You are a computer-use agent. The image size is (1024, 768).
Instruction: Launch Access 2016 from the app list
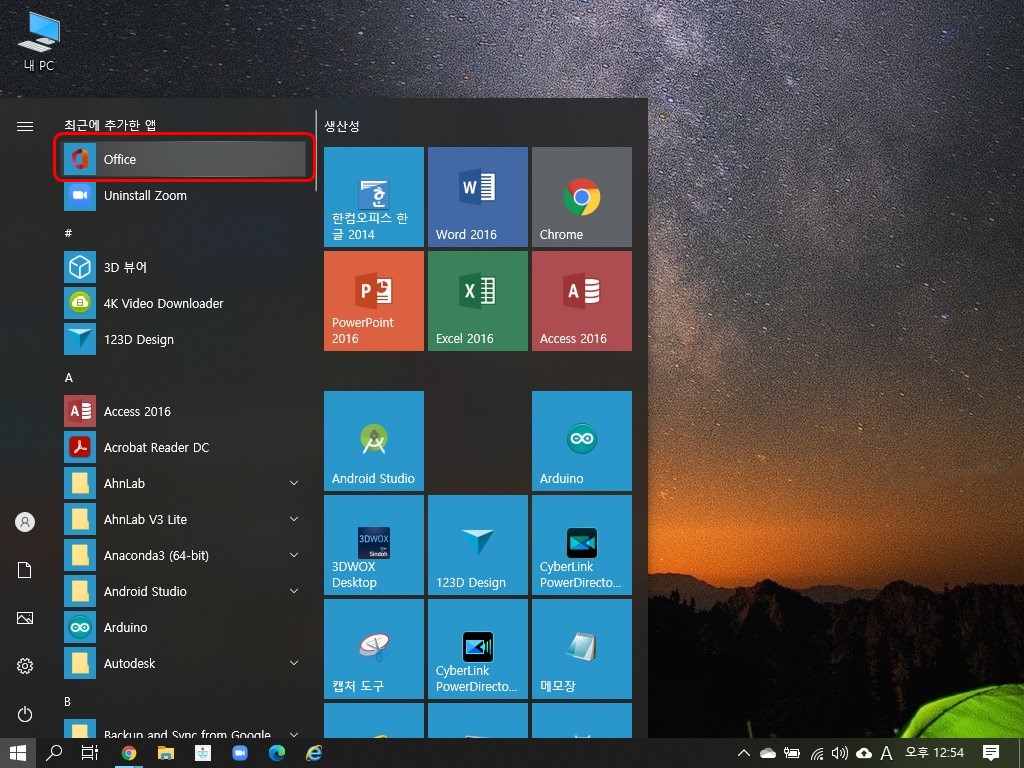pos(184,411)
